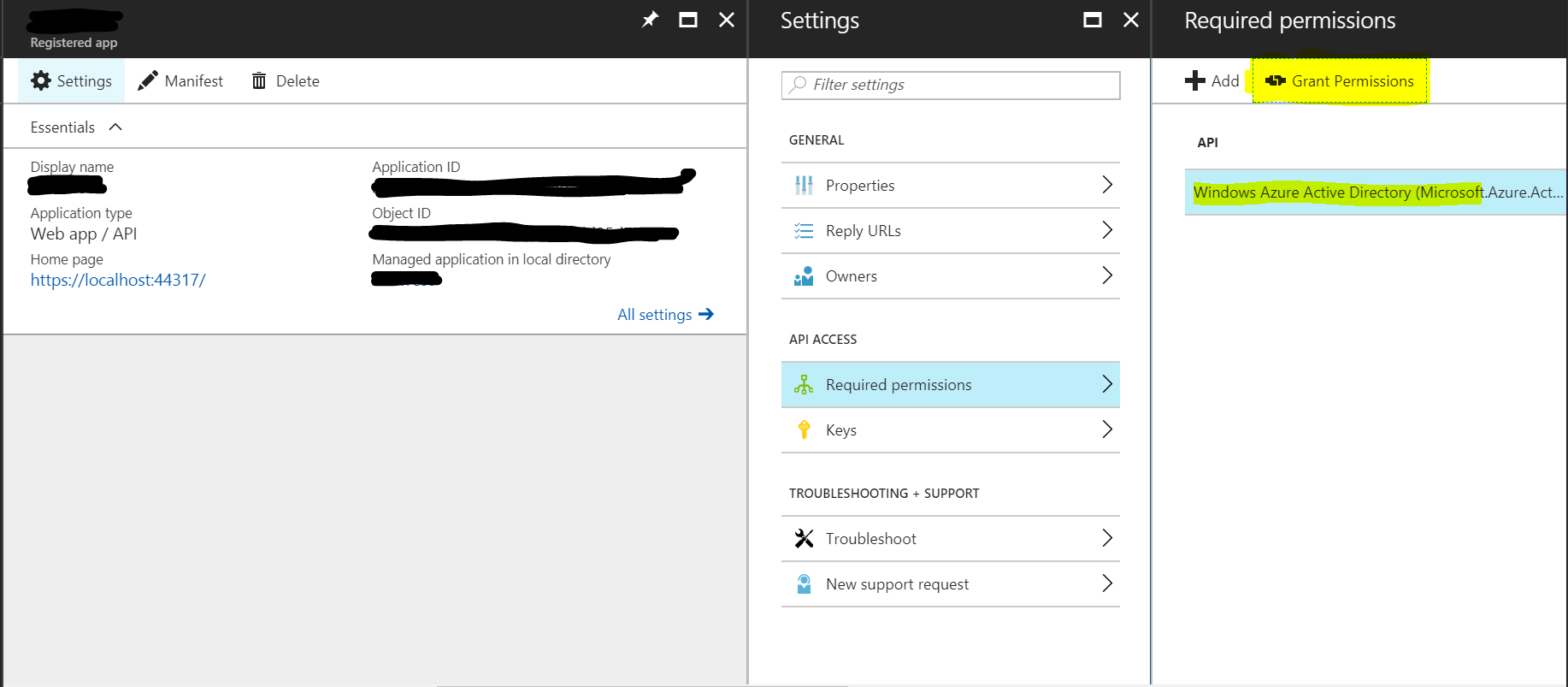Expand Properties with its right chevron
This screenshot has height=687, width=1568.
[1107, 185]
